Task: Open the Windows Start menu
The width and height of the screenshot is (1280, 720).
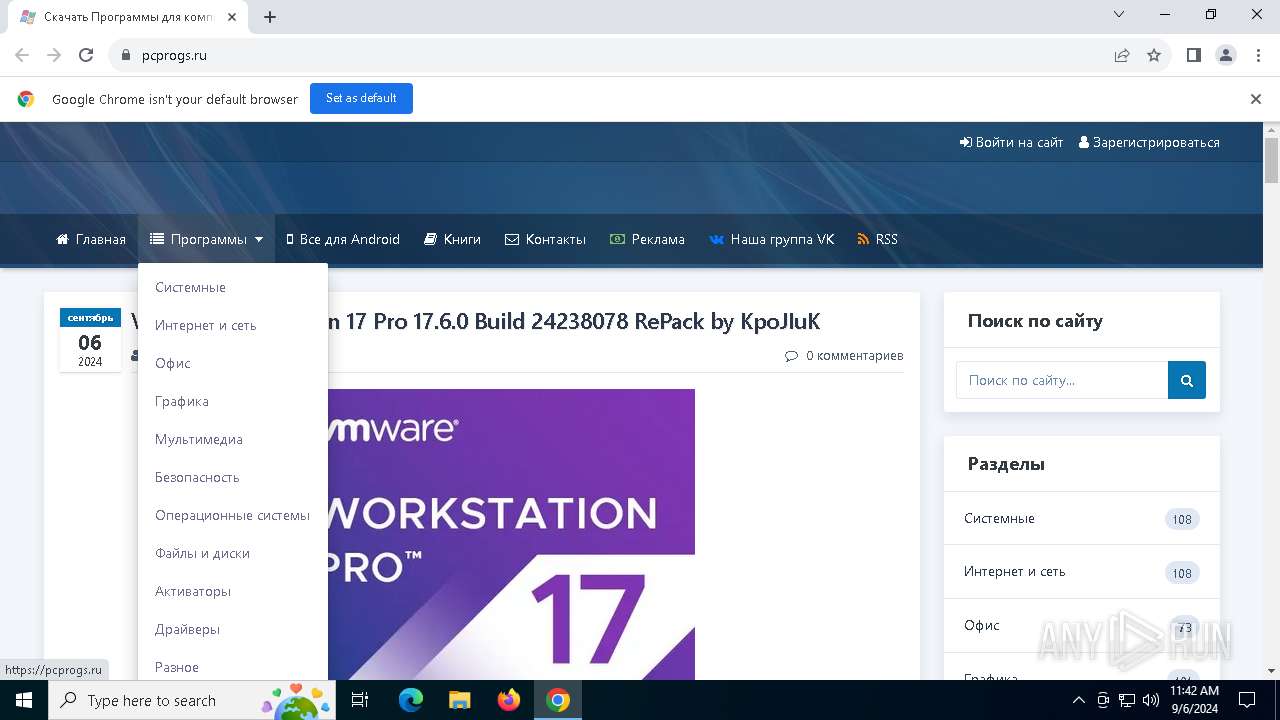Action: tap(24, 700)
